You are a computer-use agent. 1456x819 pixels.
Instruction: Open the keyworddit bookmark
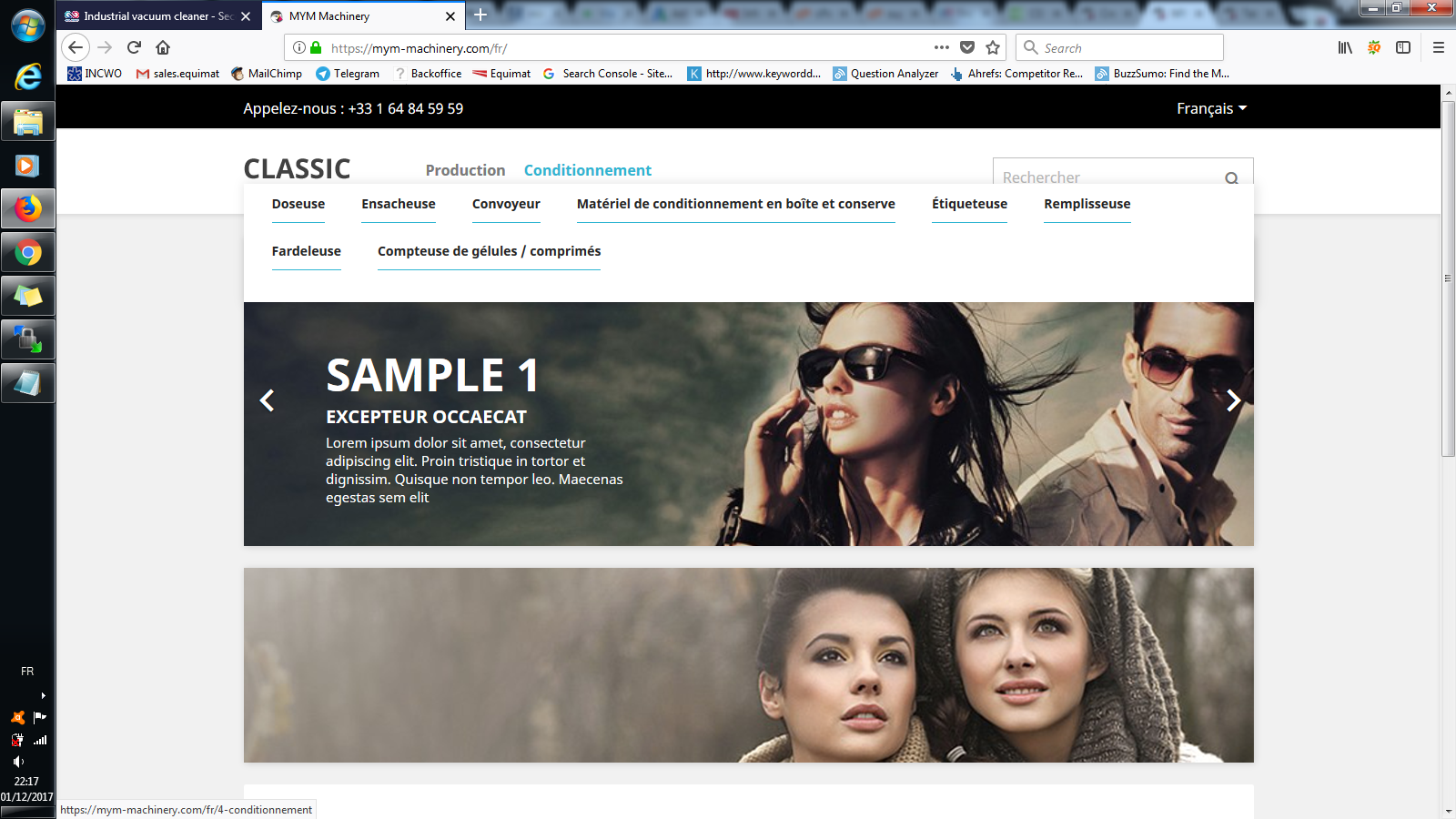(x=754, y=74)
